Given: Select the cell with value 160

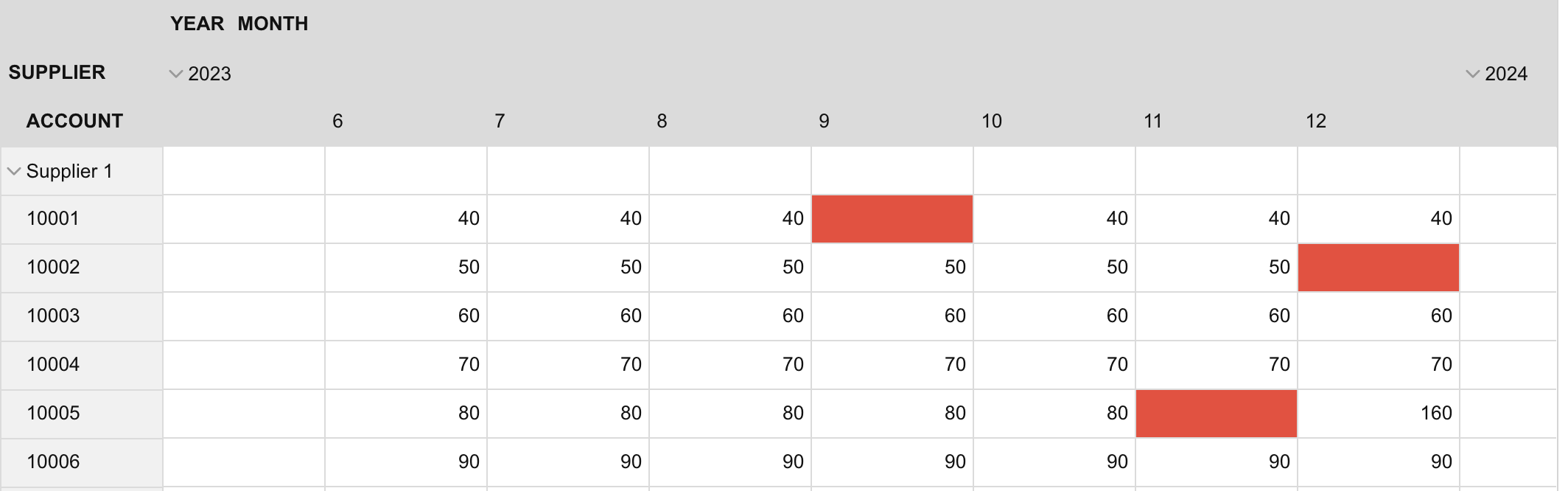Looking at the screenshot, I should [x=1378, y=414].
